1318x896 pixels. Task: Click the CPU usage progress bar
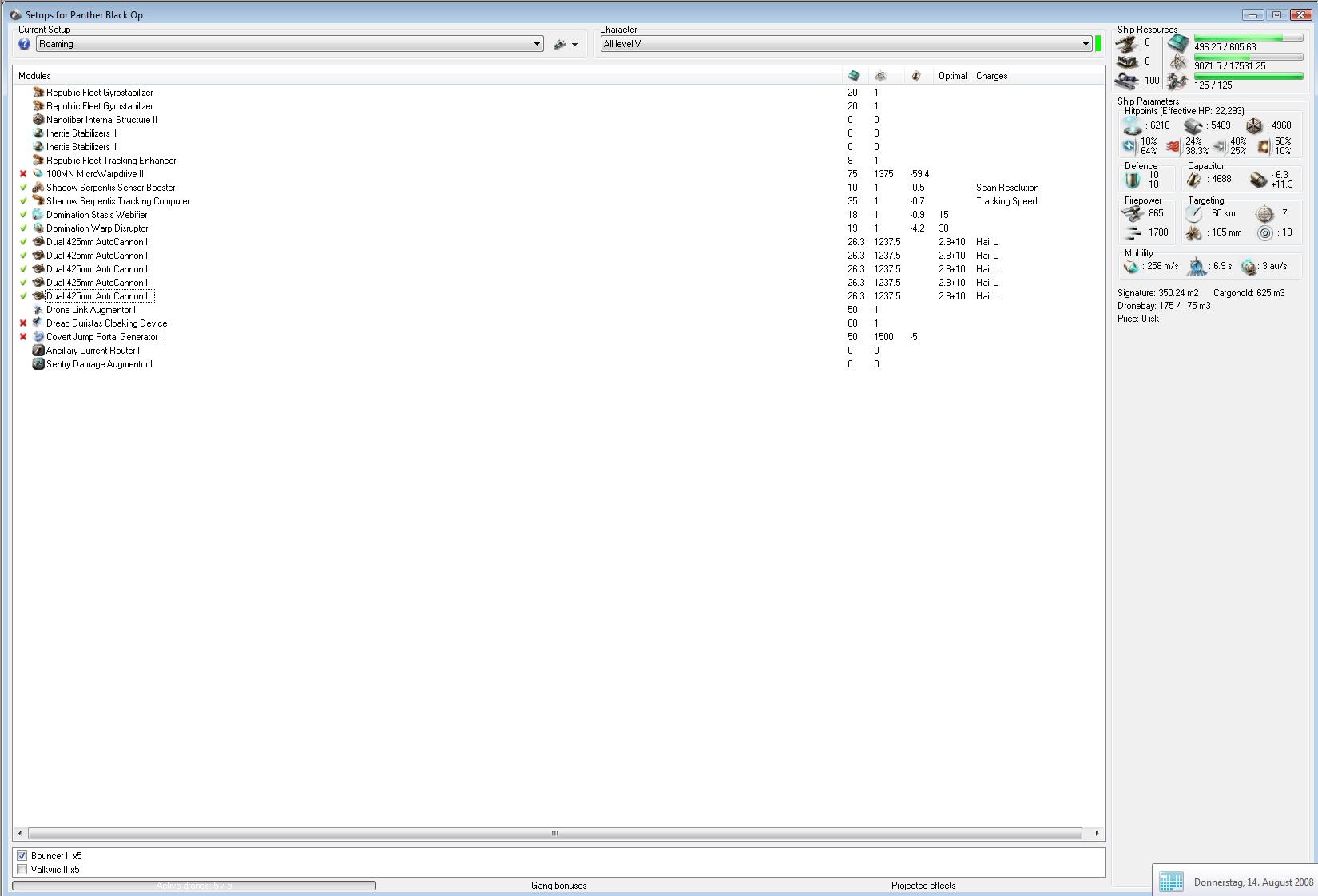[1249, 38]
